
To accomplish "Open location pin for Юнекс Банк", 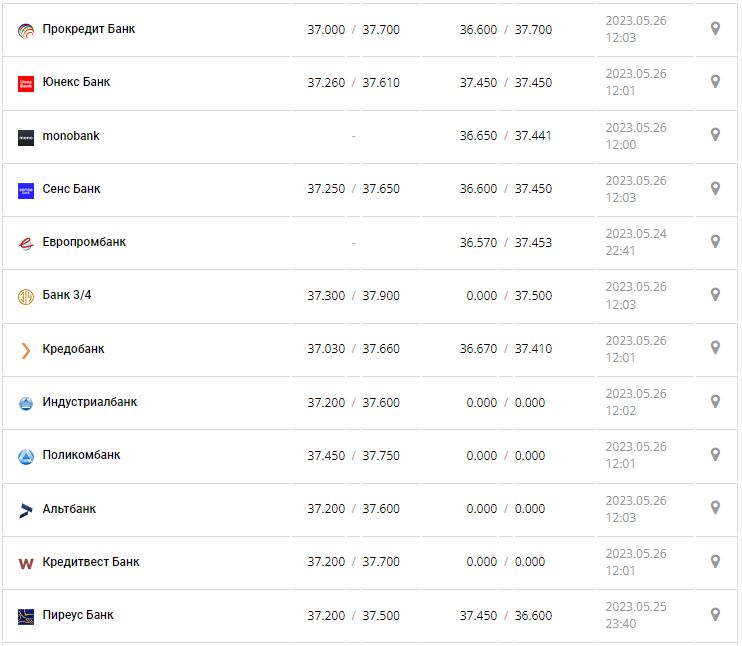I will click(x=715, y=82).
